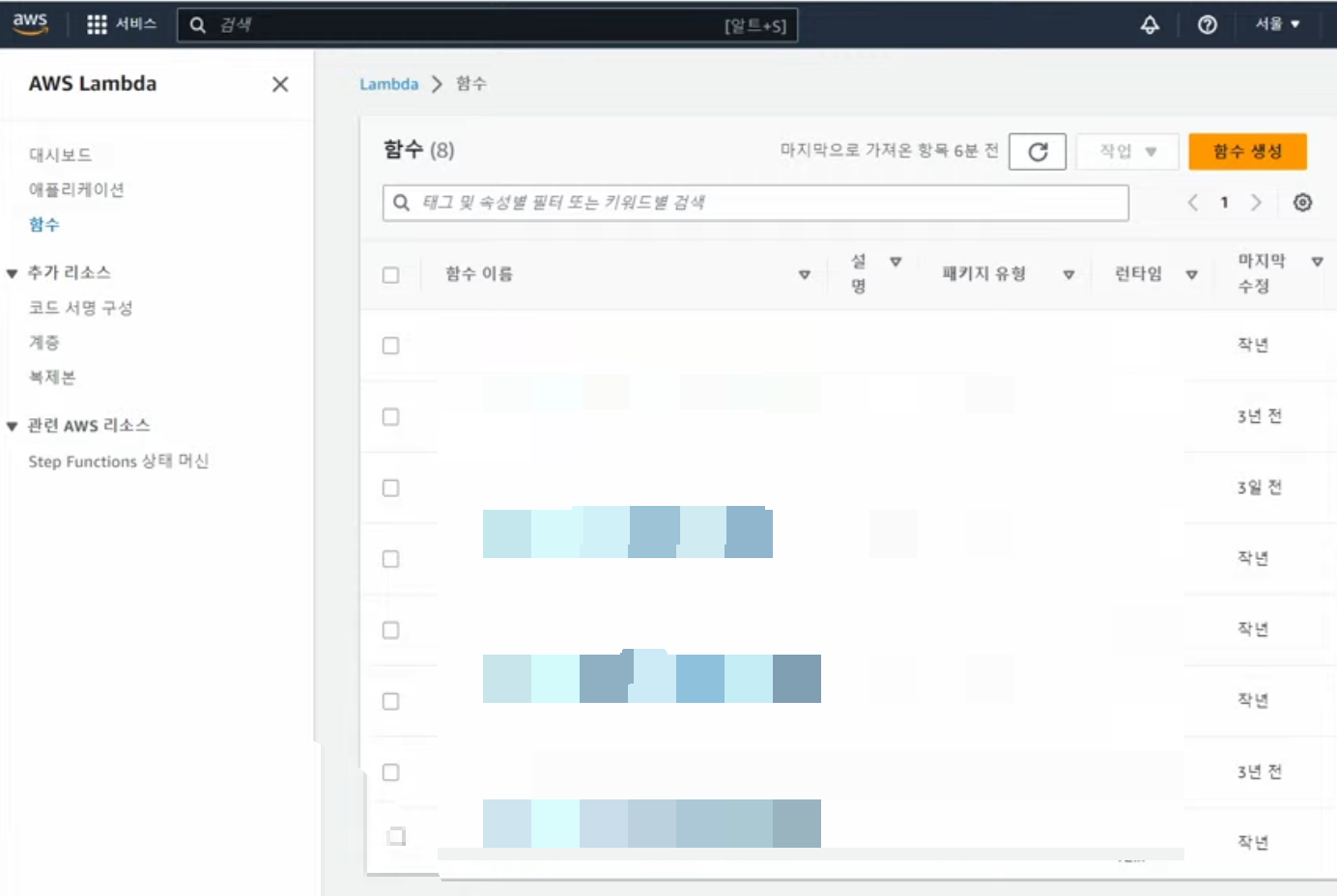The height and width of the screenshot is (896, 1337).
Task: Toggle the select-all header checkbox
Action: click(390, 275)
